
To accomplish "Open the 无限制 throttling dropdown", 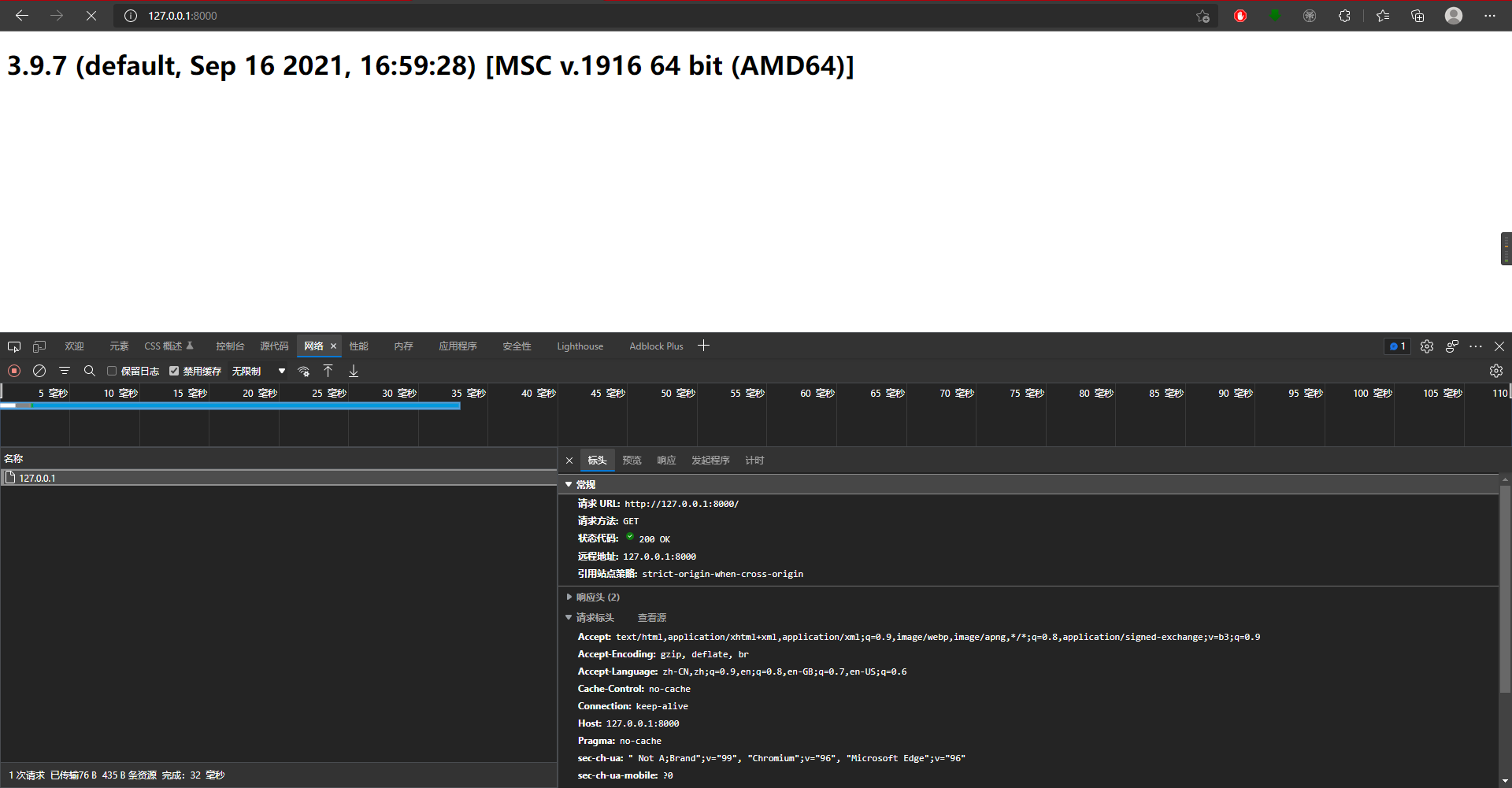I will coord(258,371).
